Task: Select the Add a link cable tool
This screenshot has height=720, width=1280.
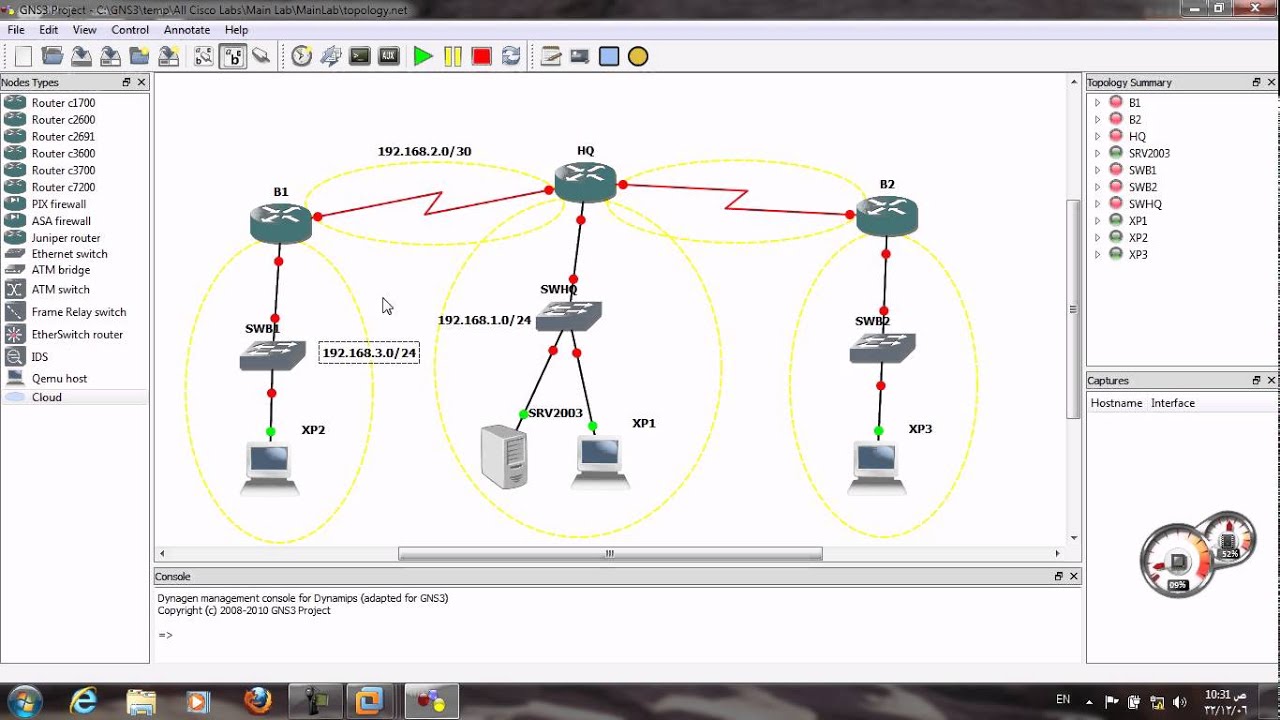Action: (x=261, y=56)
